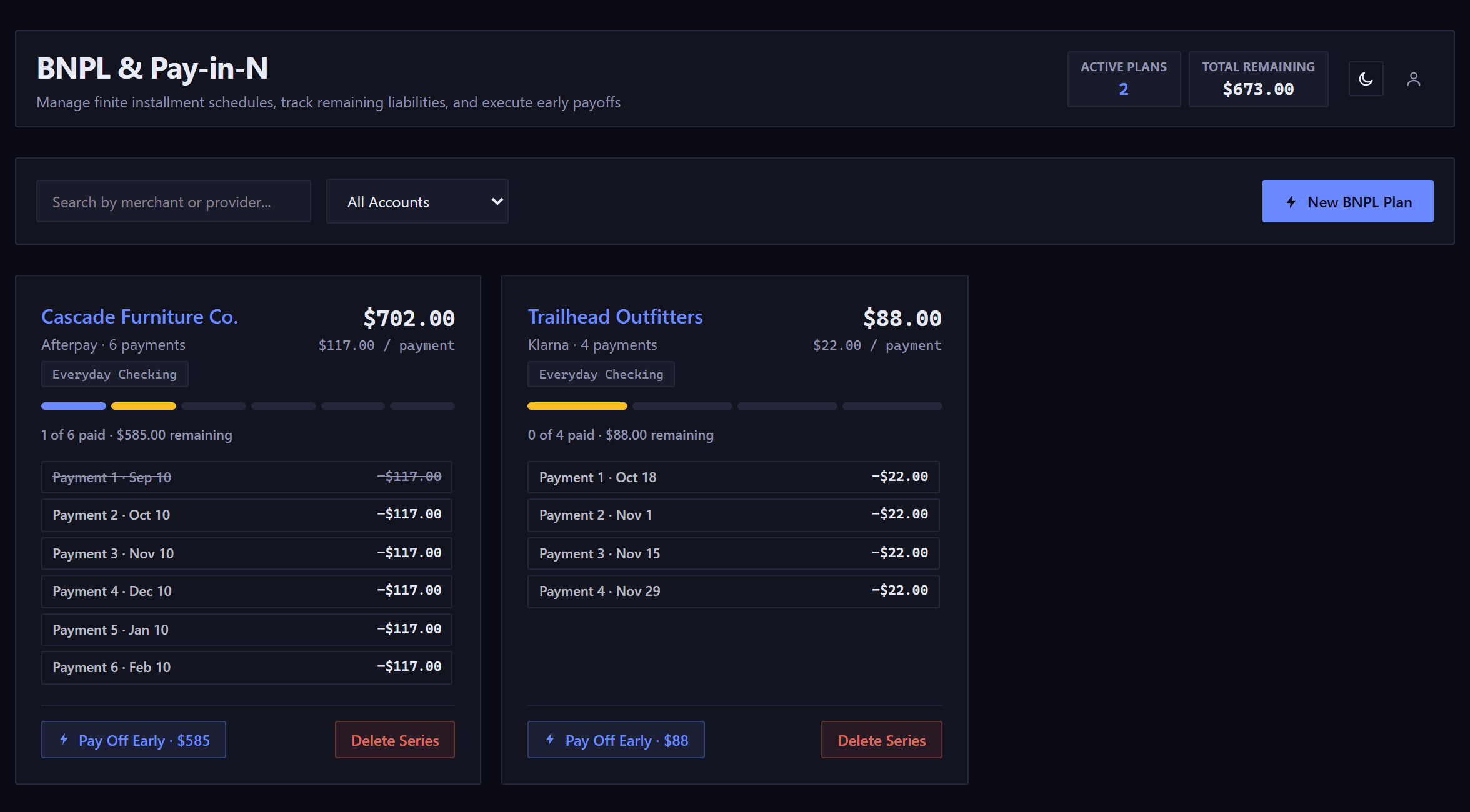1470x812 pixels.
Task: Click the lightning bolt in New BNPL Plan
Action: [x=1291, y=202]
